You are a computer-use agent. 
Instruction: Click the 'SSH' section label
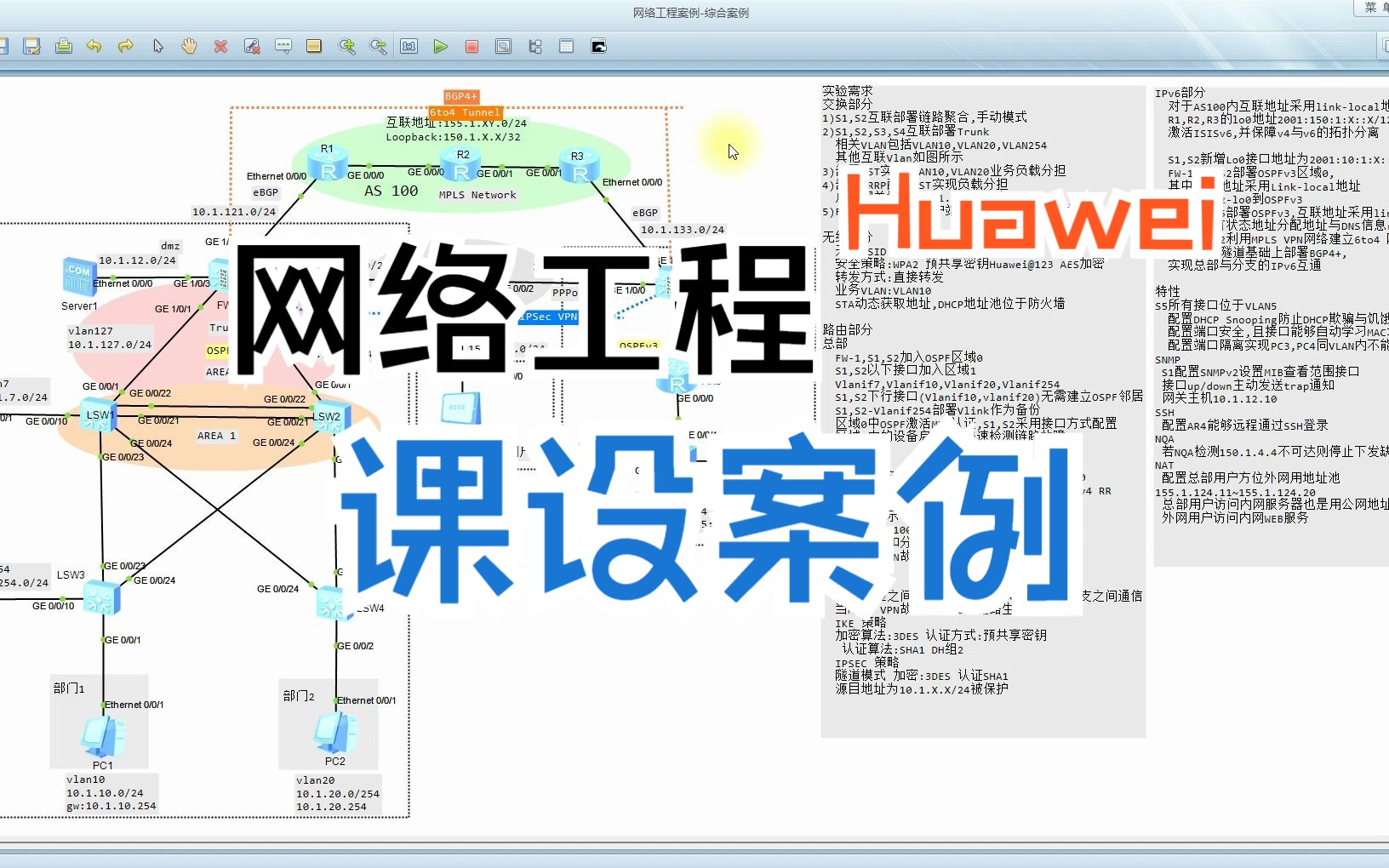tap(1164, 413)
